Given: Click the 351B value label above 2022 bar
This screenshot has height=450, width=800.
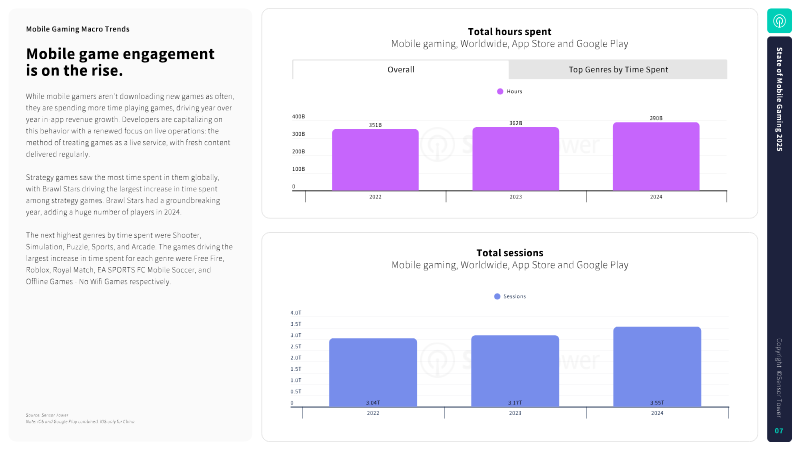Looking at the screenshot, I should 375,125.
